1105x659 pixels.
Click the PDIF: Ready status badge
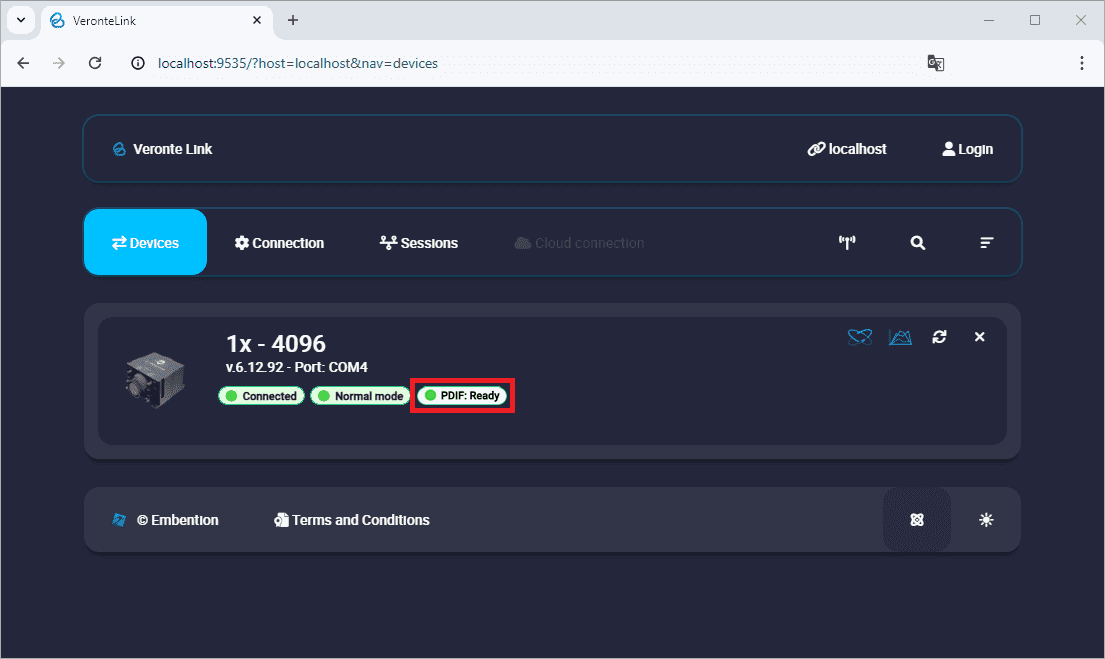pos(463,396)
